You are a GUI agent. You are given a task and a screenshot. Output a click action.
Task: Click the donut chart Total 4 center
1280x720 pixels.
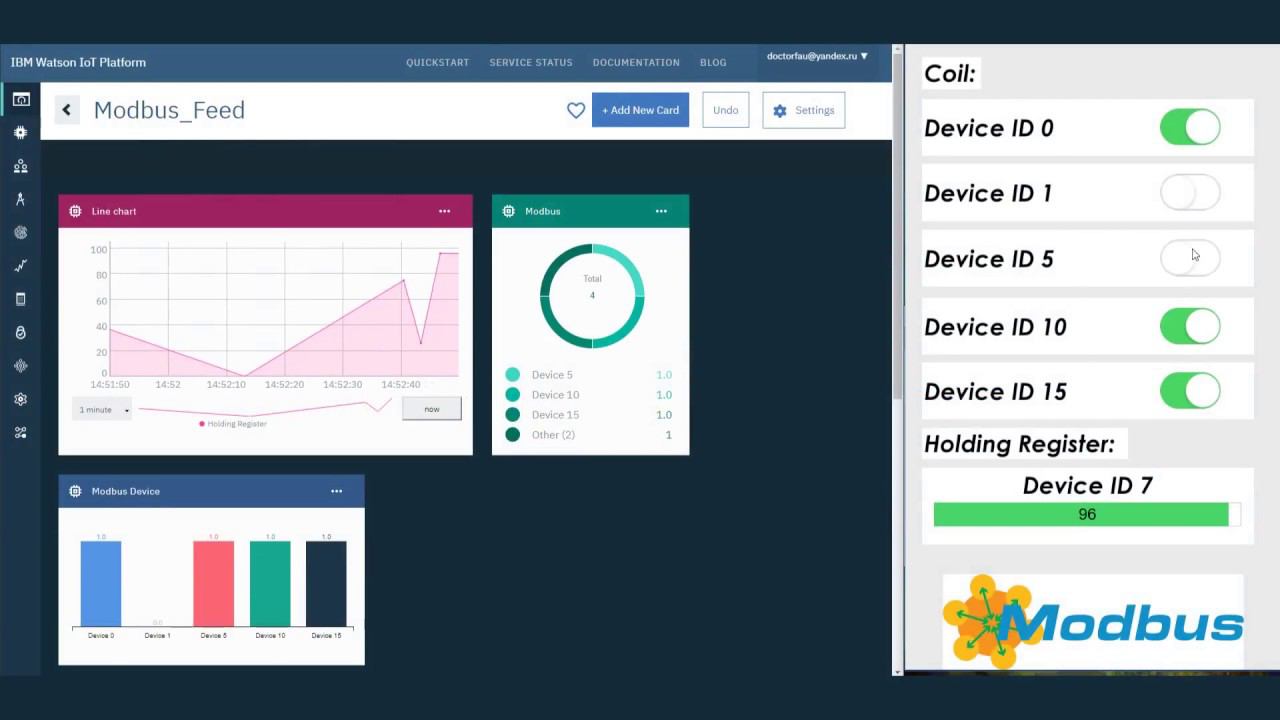pos(592,287)
